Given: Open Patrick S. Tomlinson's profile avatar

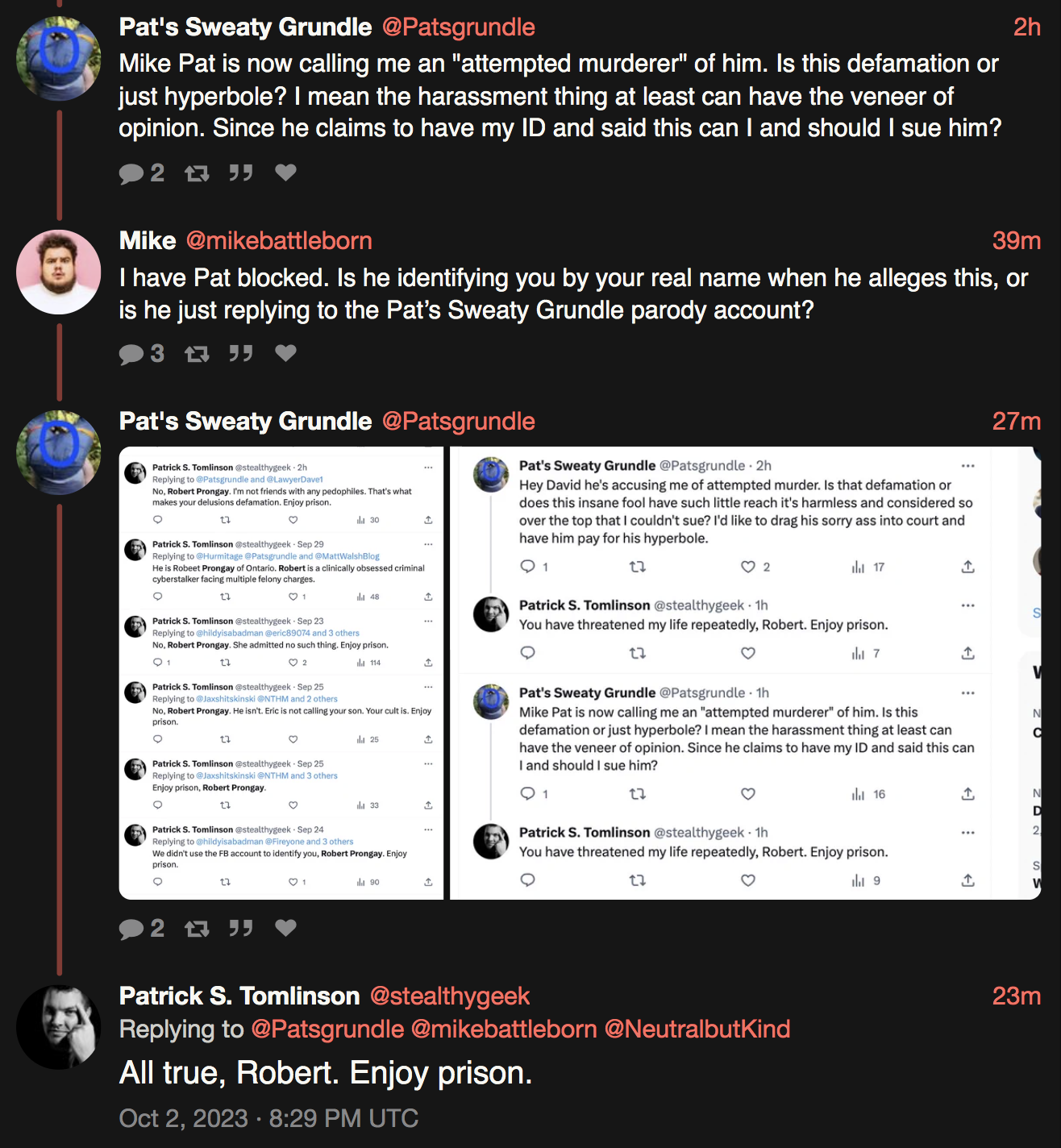Looking at the screenshot, I should (59, 1027).
